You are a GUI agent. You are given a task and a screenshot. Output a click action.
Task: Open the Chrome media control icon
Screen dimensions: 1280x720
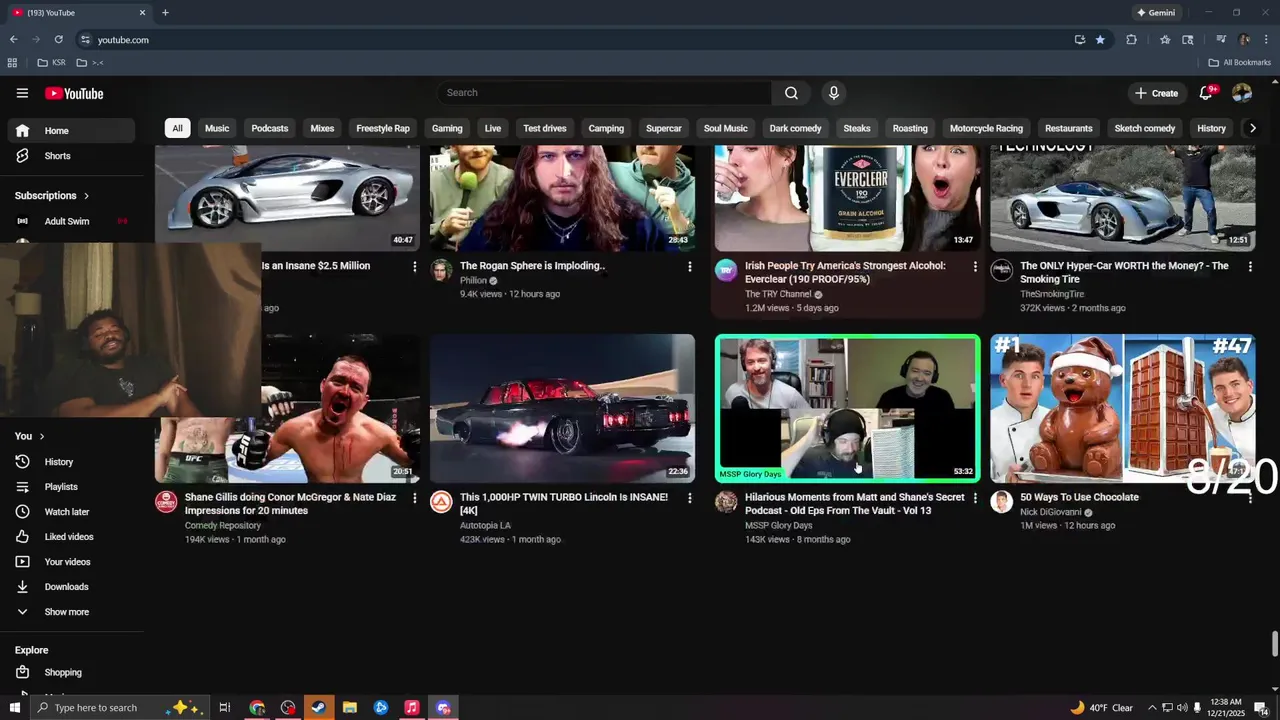(x=1221, y=40)
